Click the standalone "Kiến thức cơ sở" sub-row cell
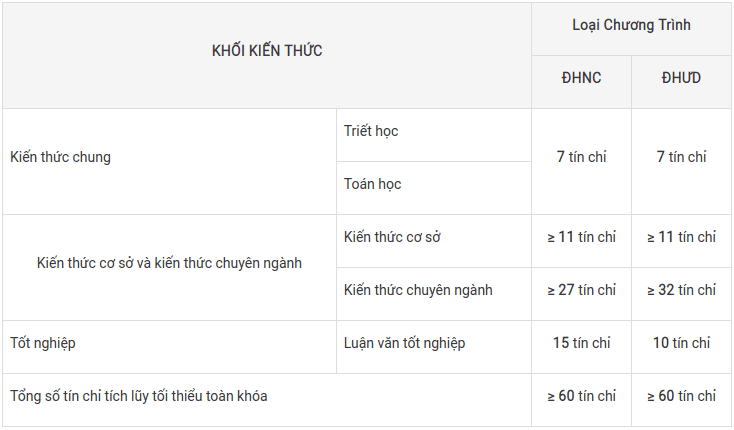The image size is (734, 430). pyautogui.click(x=392, y=237)
